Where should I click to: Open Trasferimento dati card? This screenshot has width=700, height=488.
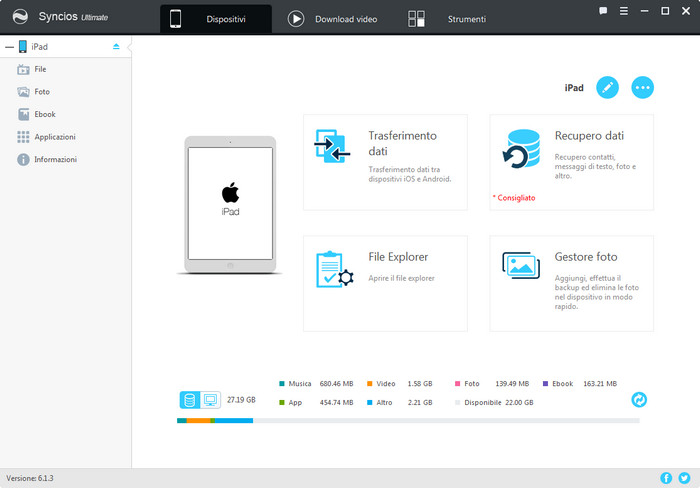[385, 162]
